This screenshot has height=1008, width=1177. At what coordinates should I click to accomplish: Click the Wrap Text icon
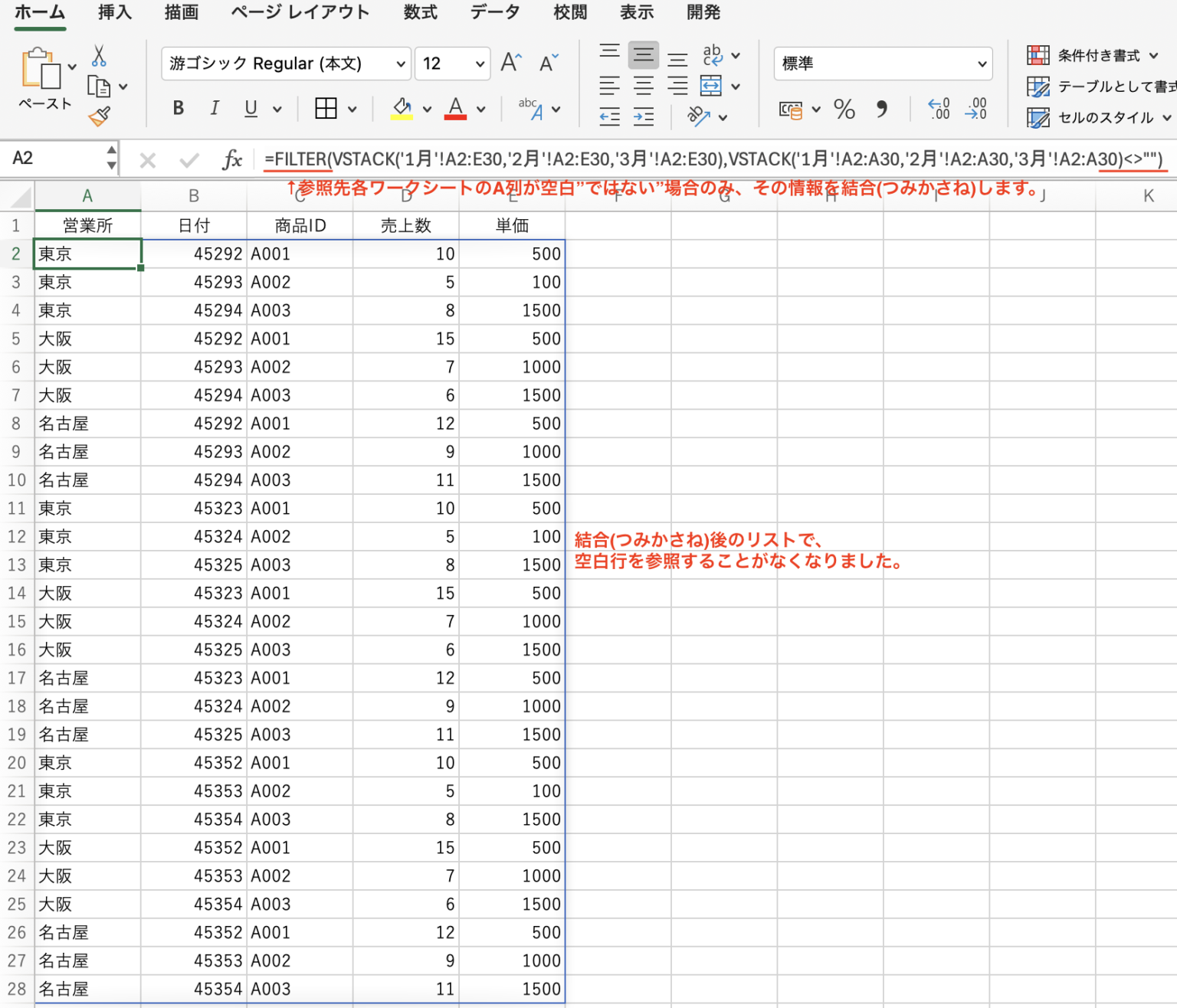pyautogui.click(x=713, y=54)
